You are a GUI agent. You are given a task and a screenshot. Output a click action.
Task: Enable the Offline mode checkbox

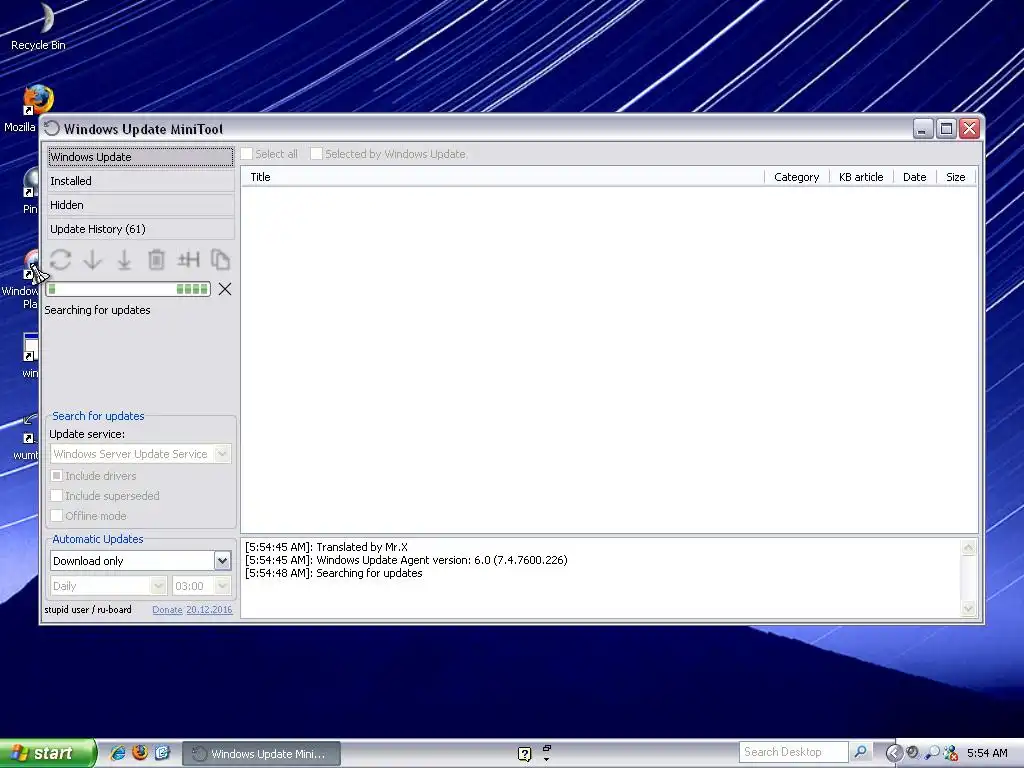[57, 516]
